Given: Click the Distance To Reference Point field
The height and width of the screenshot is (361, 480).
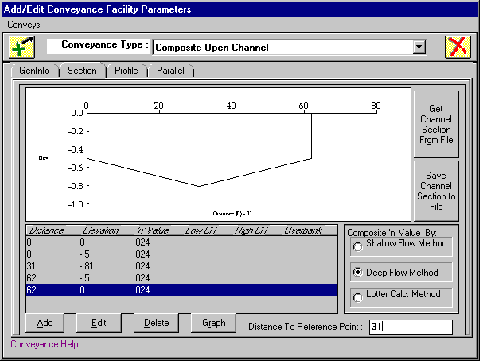Looking at the screenshot, I should coord(411,327).
